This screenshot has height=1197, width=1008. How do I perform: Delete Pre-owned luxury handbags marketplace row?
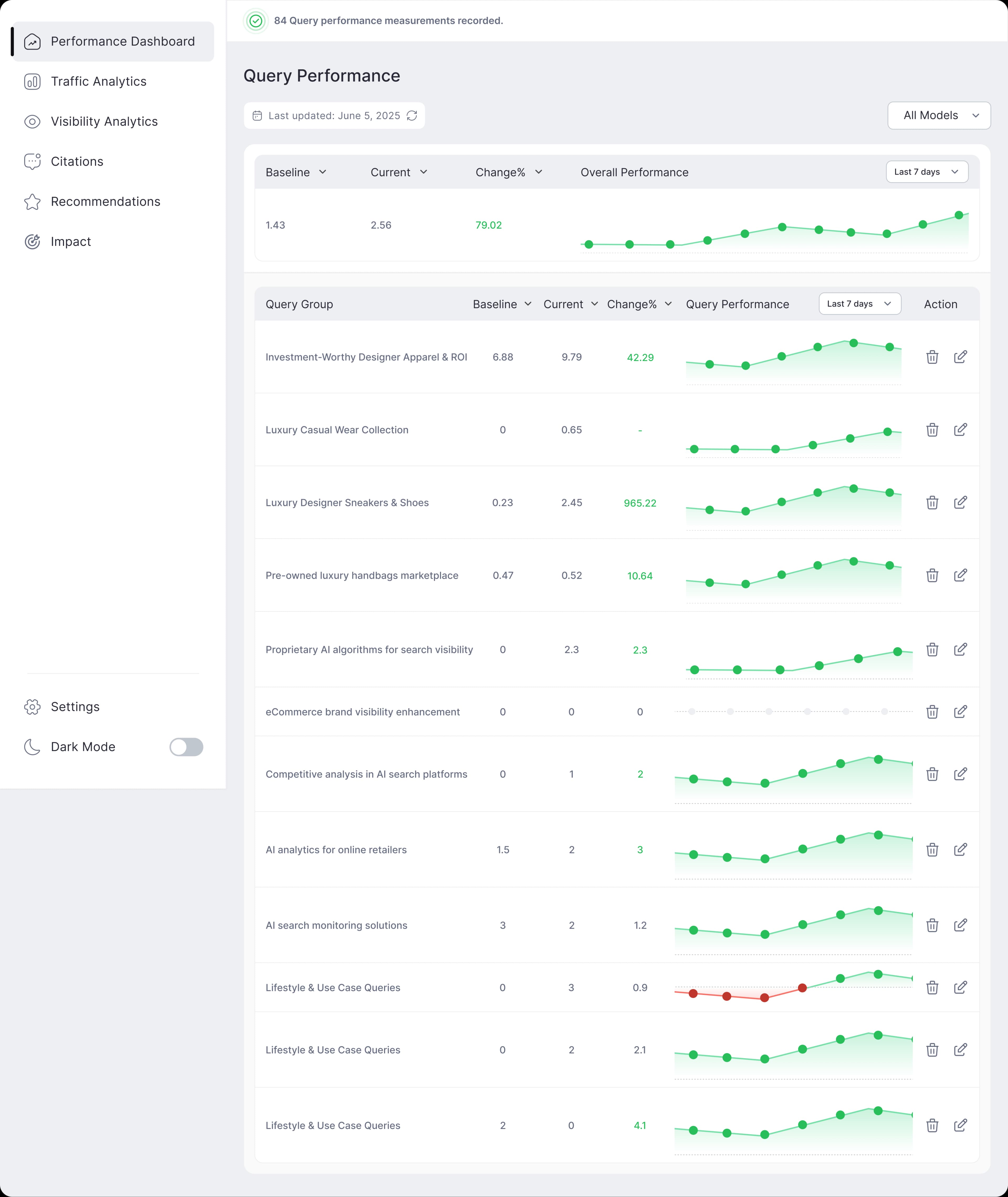932,575
